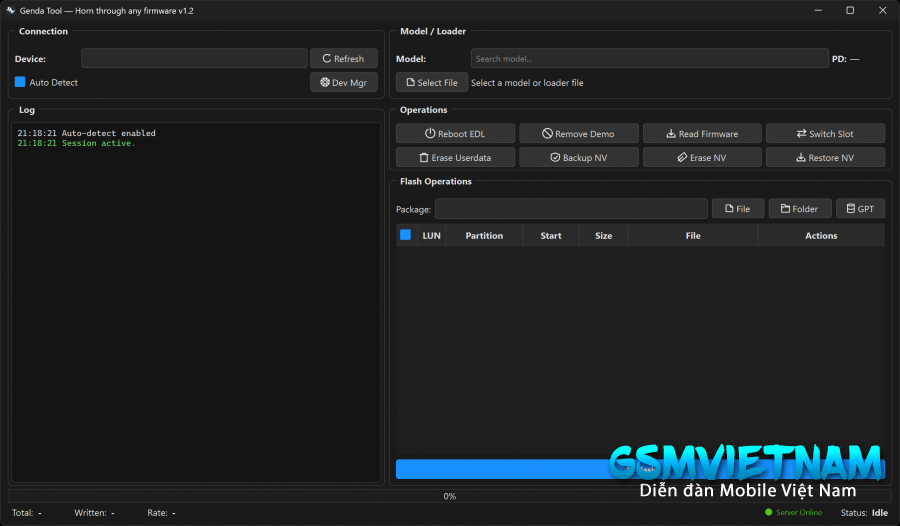The width and height of the screenshot is (900, 526).
Task: Disable the Auto Detect checkbox
Action: coord(20,82)
